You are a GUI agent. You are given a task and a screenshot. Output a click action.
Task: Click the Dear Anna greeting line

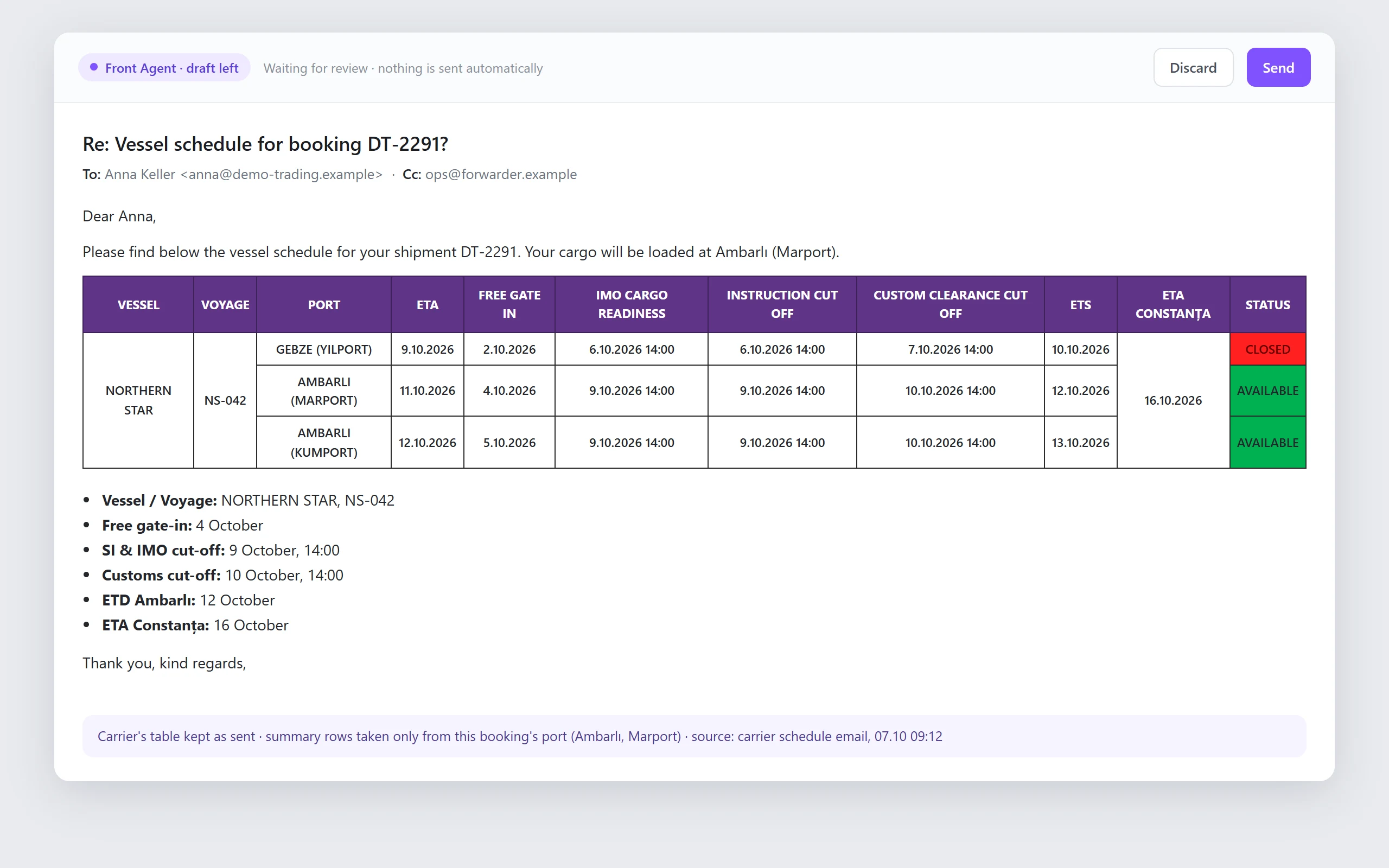click(119, 216)
